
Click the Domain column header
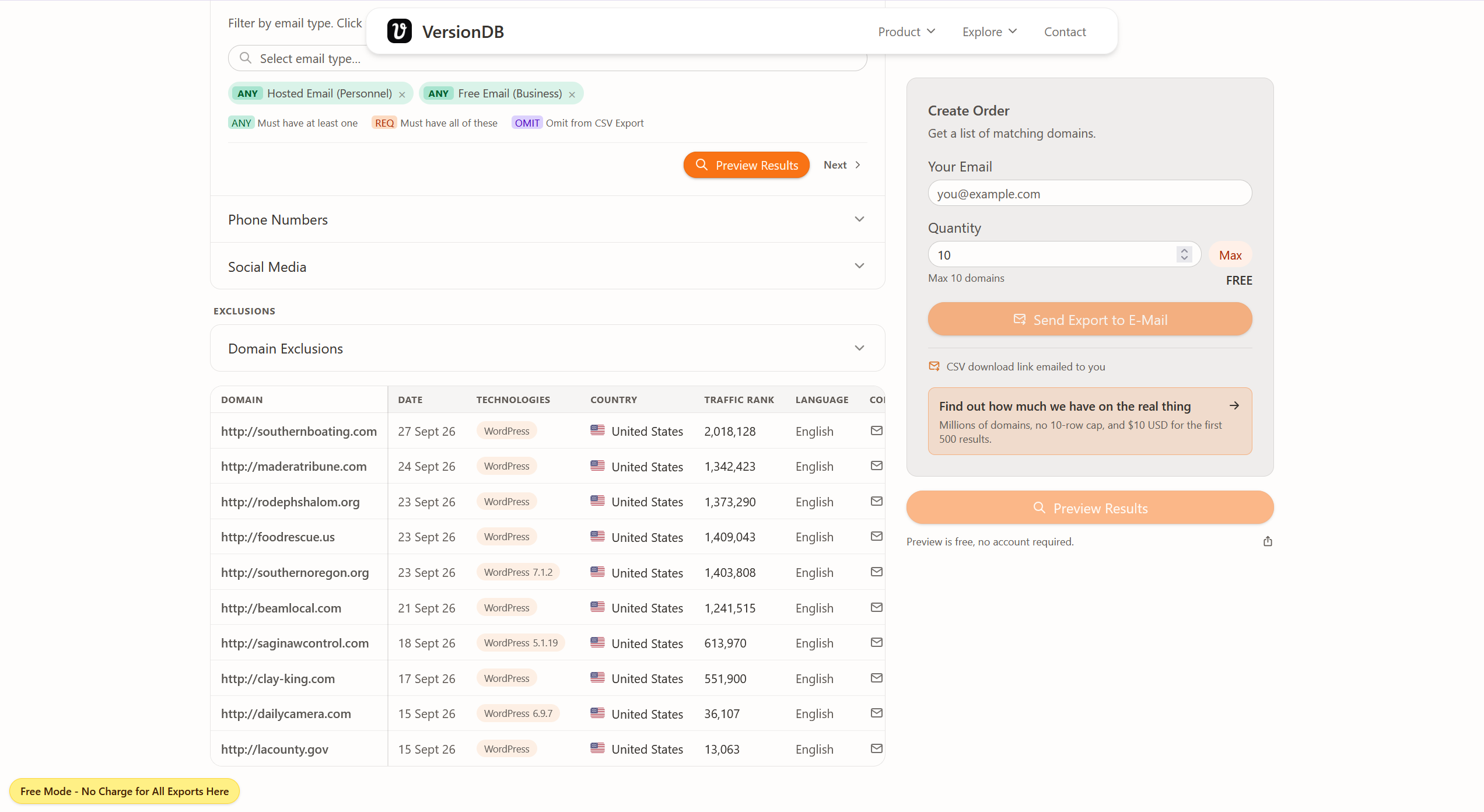(x=242, y=400)
